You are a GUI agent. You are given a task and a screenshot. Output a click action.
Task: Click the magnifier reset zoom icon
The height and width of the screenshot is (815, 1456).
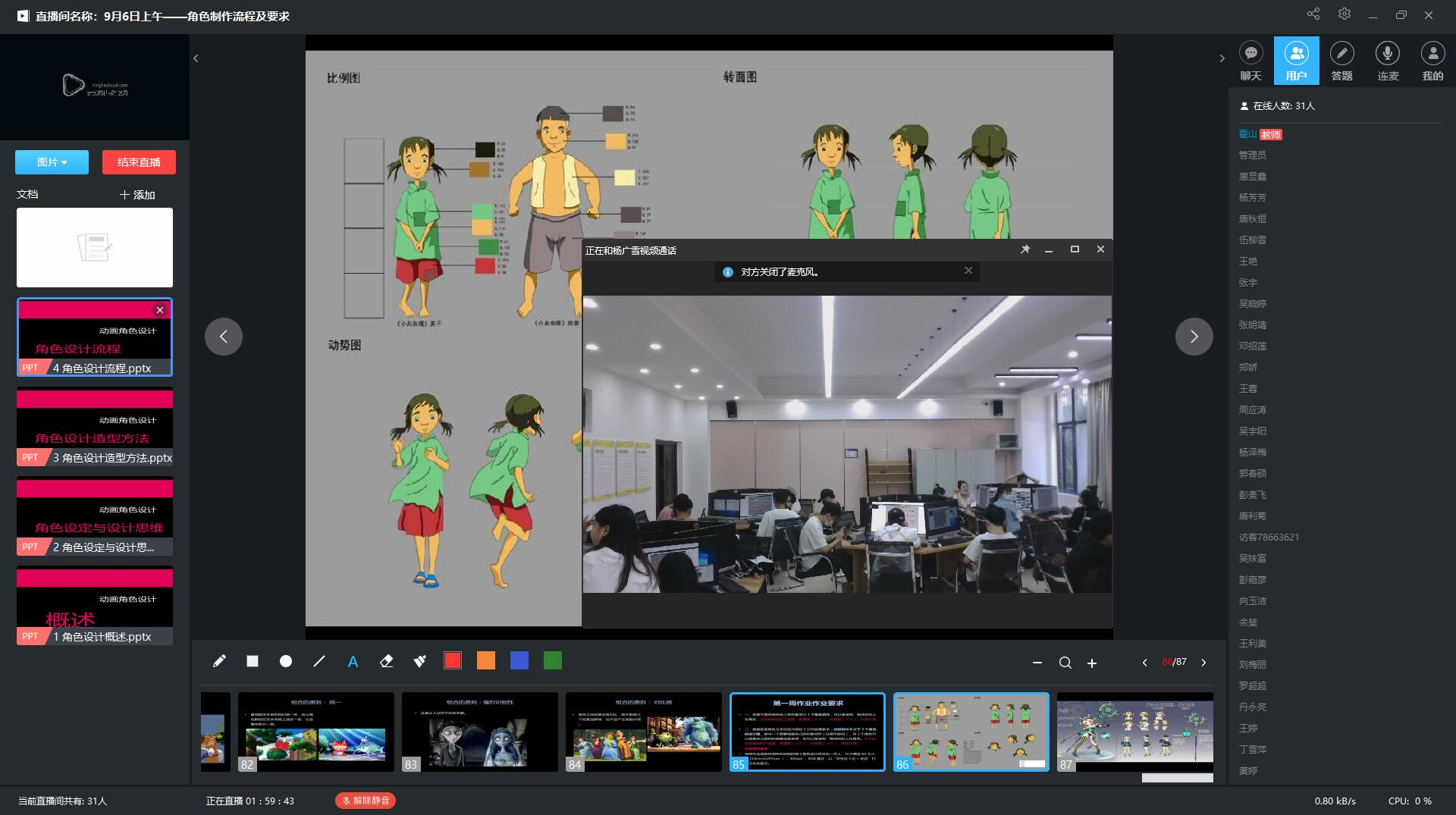click(1065, 663)
